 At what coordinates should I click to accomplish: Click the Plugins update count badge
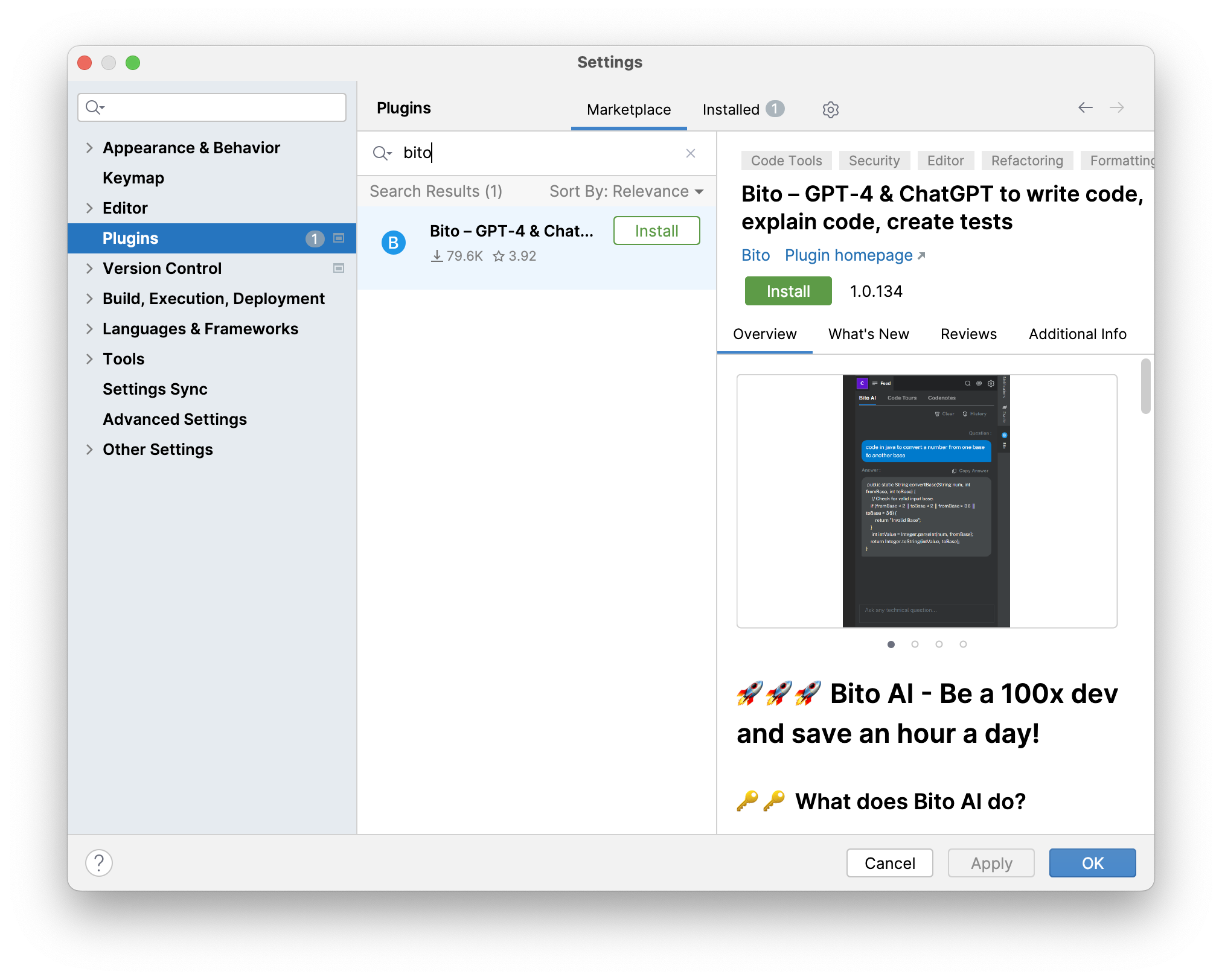click(315, 239)
